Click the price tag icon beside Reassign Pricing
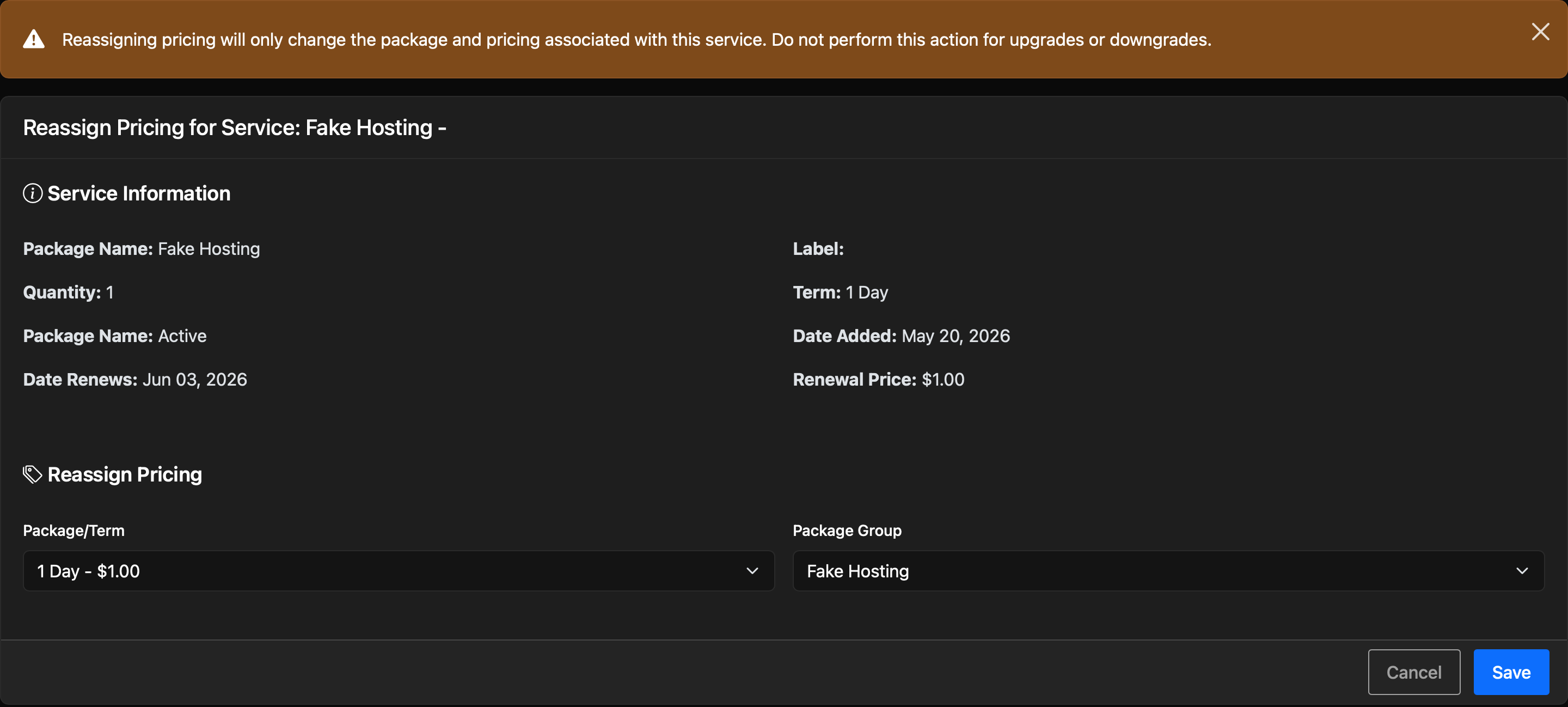This screenshot has width=1568, height=707. pyautogui.click(x=32, y=474)
